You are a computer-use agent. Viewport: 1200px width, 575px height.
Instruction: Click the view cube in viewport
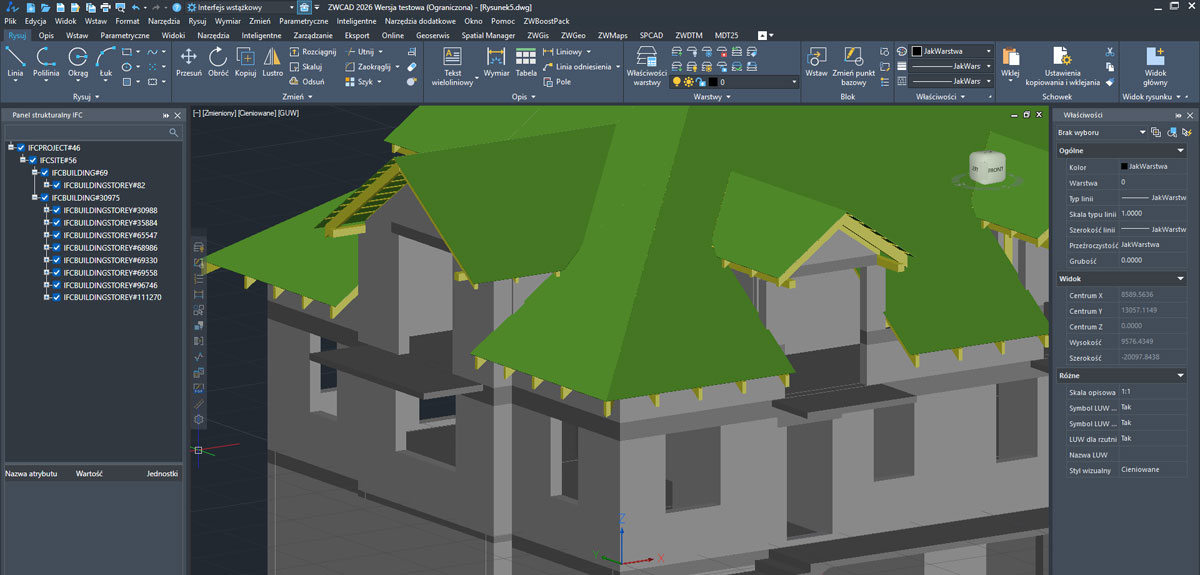click(x=985, y=168)
